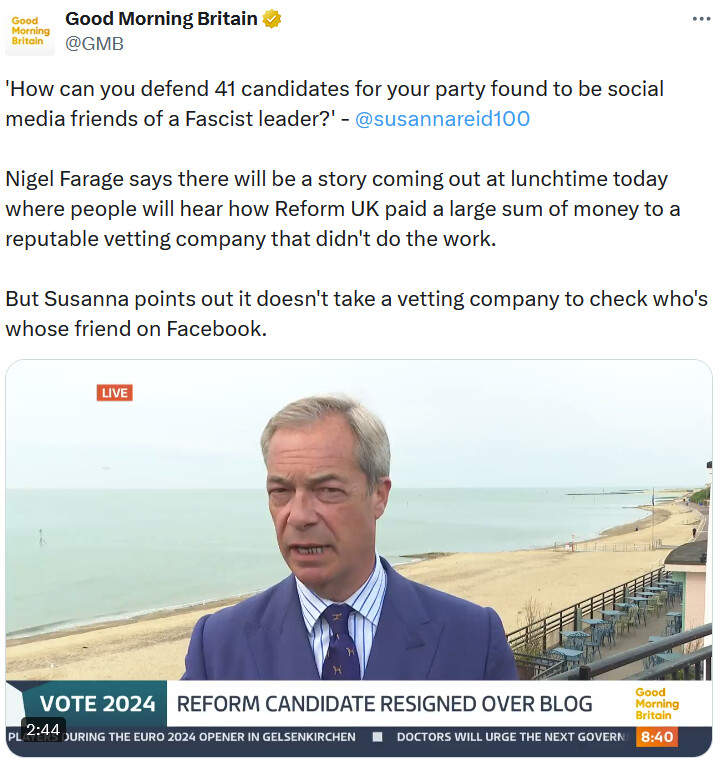Click the 'But Susanna points out' paragraph
720x762 pixels.
pos(356,313)
